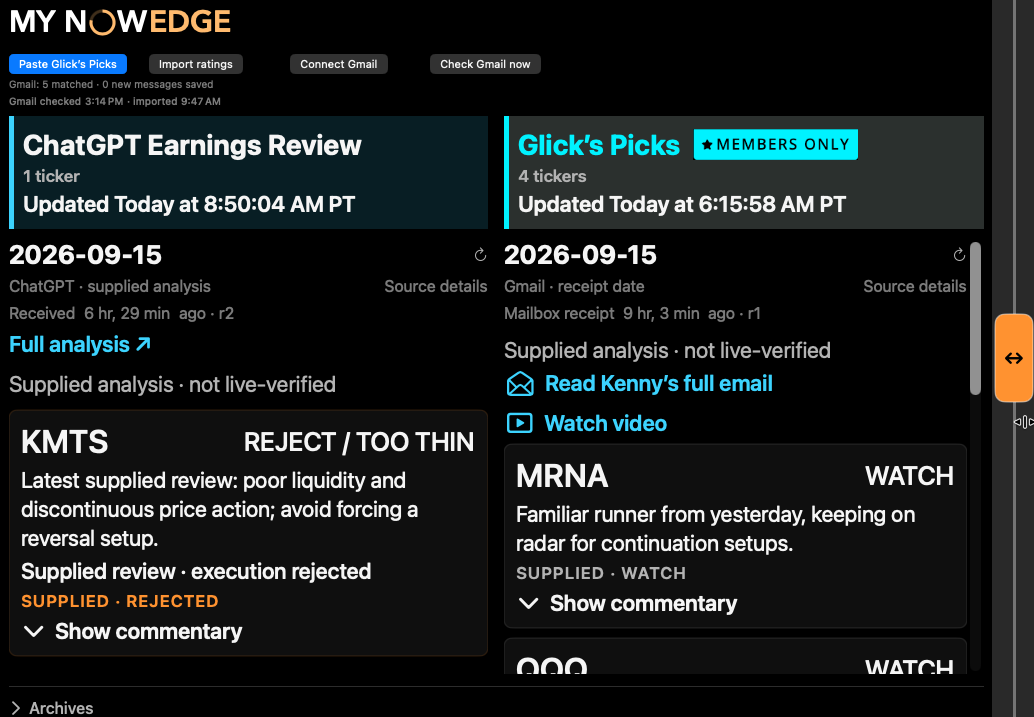Viewport: 1034px width, 717px height.
Task: Click 'Supplied review · execution rejected' text
Action: tap(196, 571)
